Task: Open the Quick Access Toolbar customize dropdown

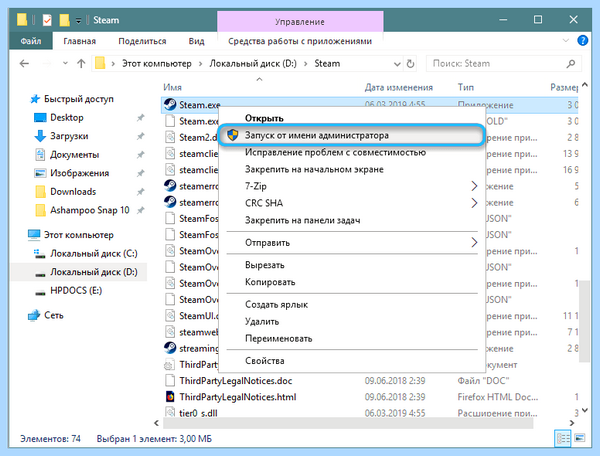Action: 78,21
